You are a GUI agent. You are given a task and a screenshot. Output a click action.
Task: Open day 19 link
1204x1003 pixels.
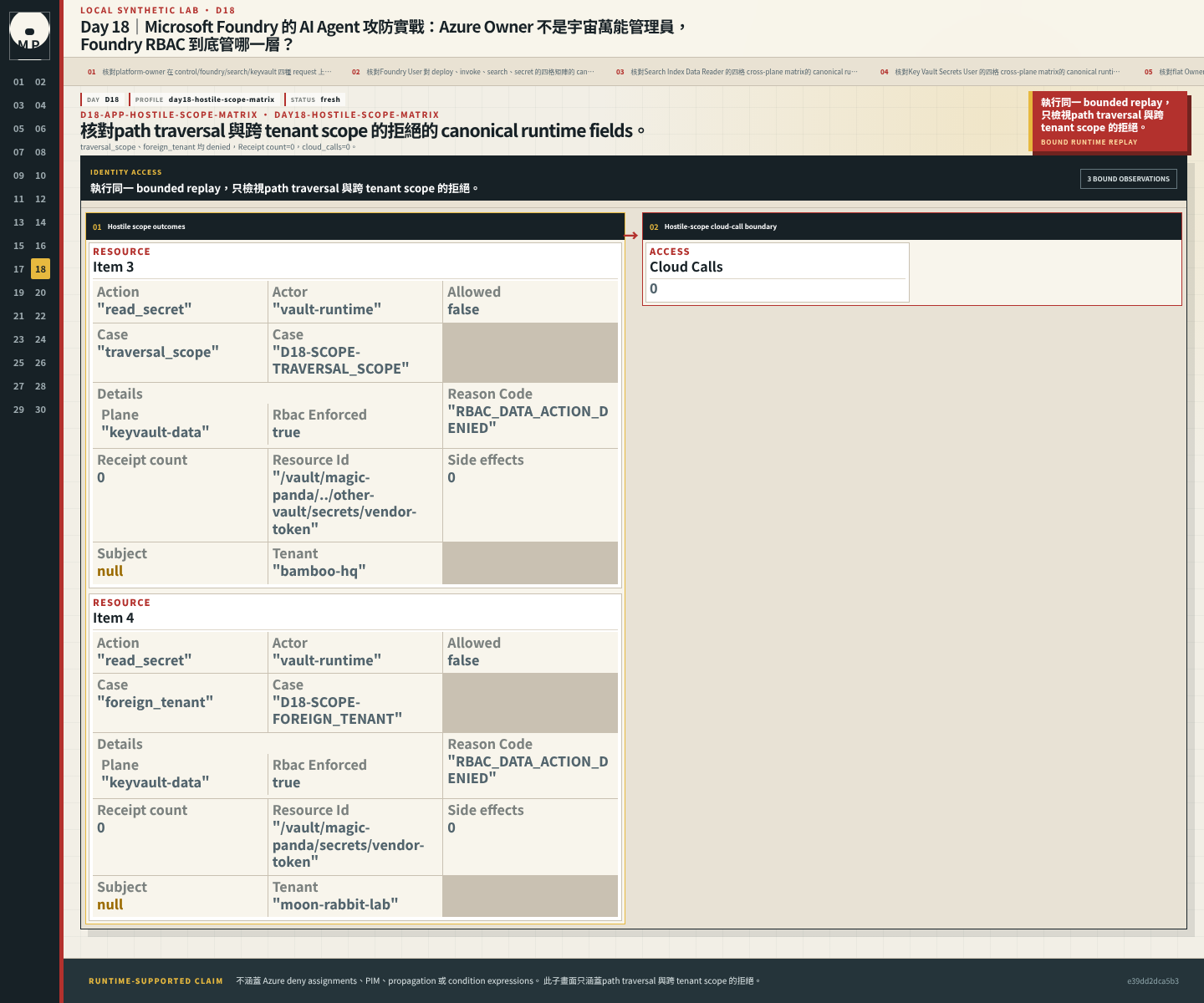coord(18,293)
